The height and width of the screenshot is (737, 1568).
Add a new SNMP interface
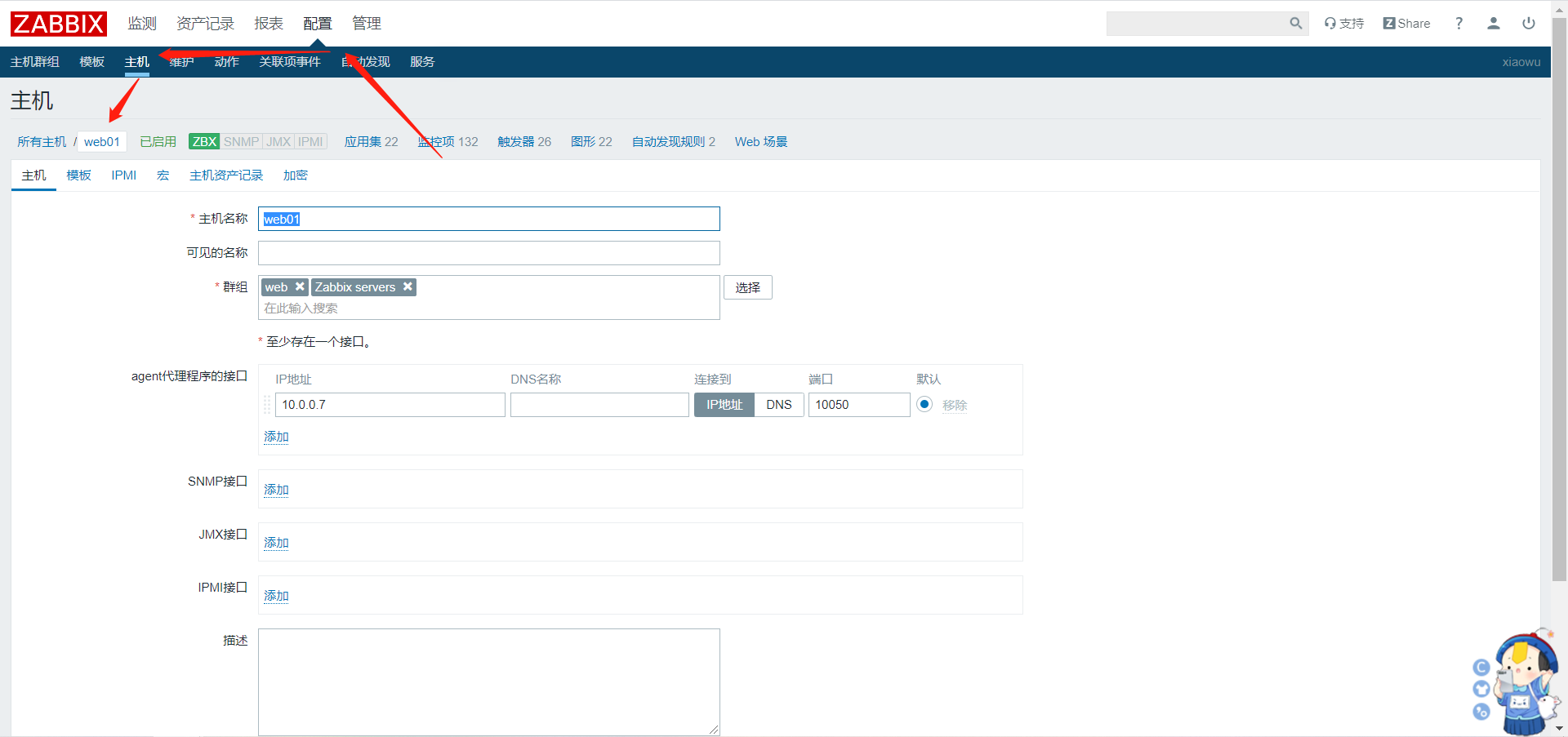coord(276,490)
